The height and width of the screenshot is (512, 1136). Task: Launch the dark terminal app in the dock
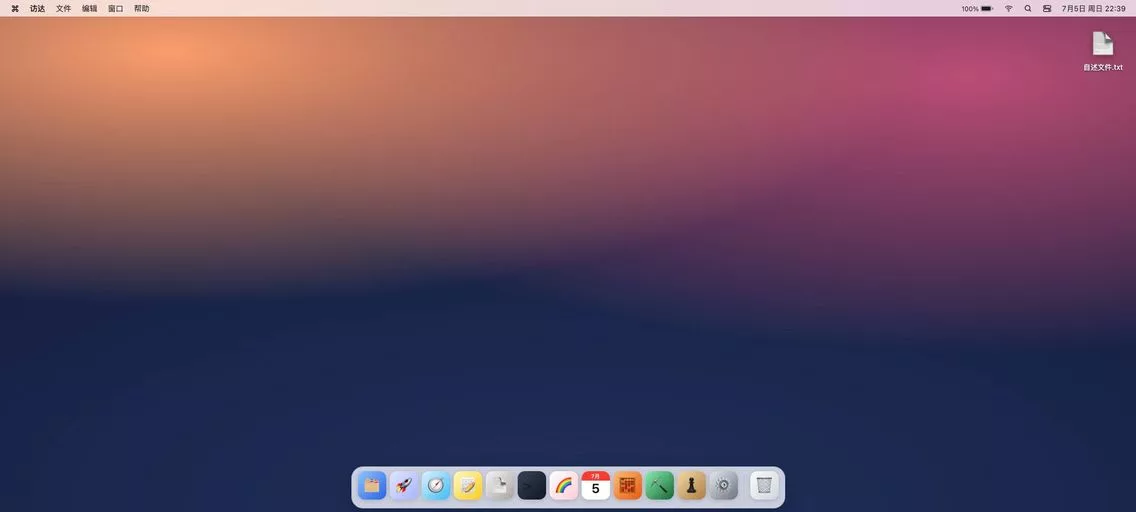(x=532, y=485)
